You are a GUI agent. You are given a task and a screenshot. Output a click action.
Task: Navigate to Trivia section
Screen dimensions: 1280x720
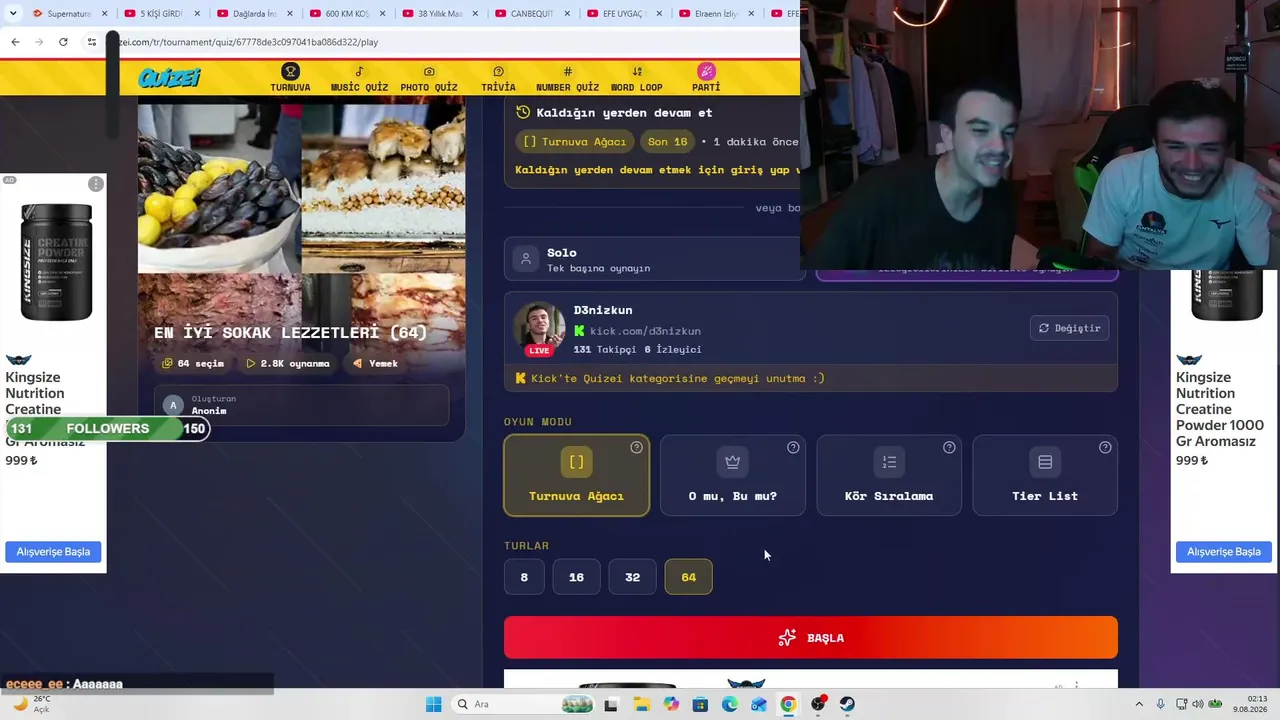pos(498,78)
